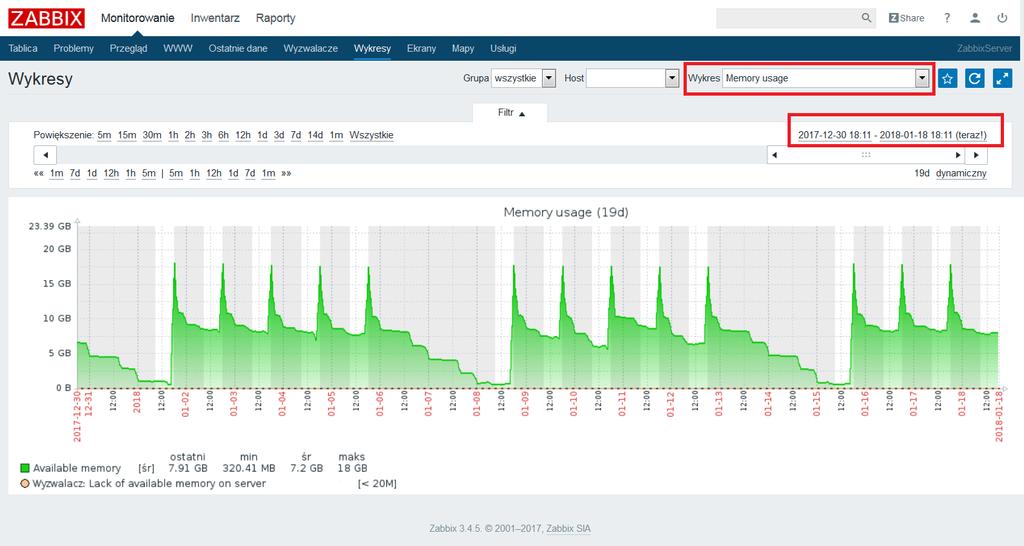Viewport: 1024px width, 546px height.
Task: Open the Raporty menu
Action: [276, 18]
